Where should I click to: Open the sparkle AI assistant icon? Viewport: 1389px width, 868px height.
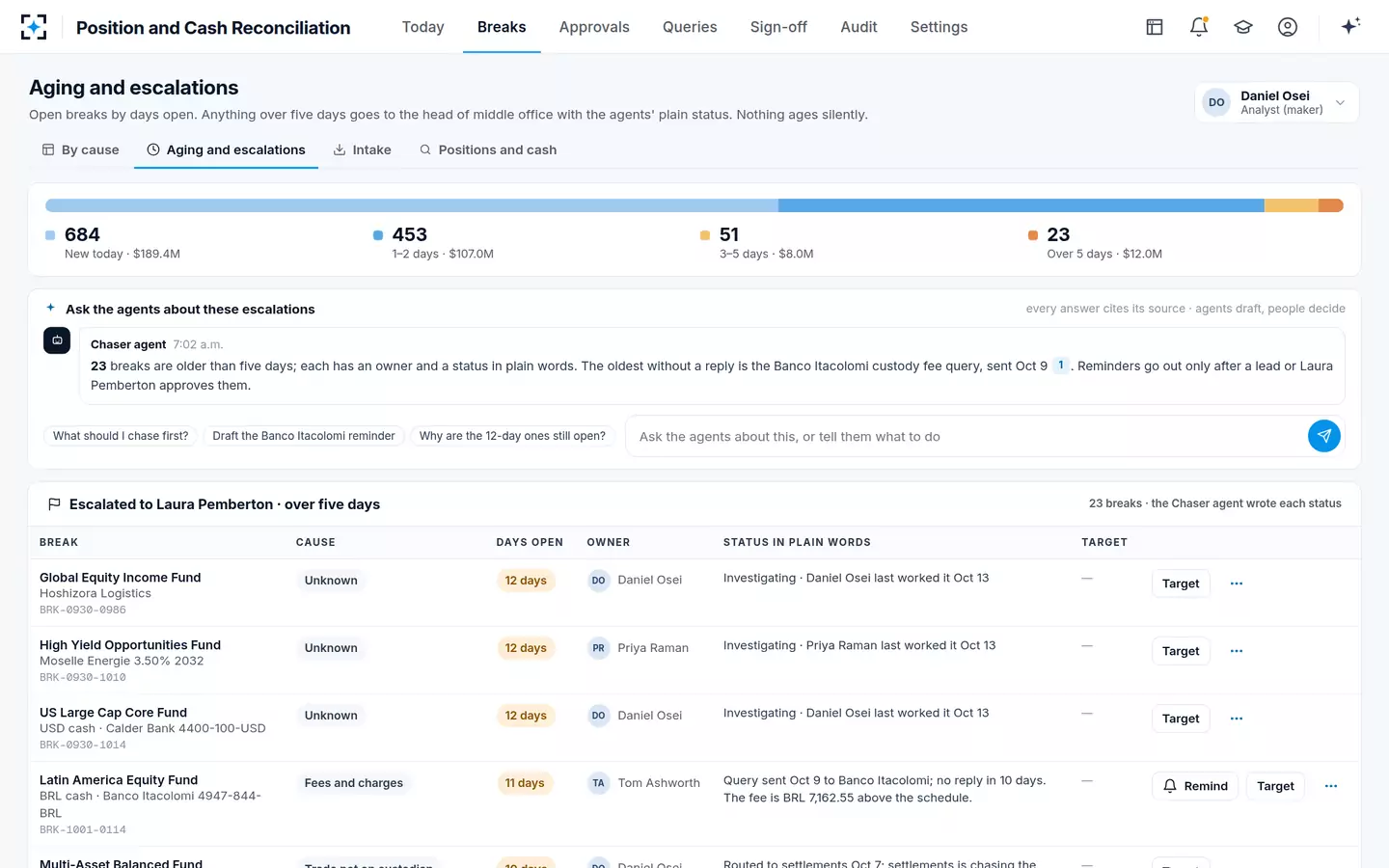[1350, 26]
